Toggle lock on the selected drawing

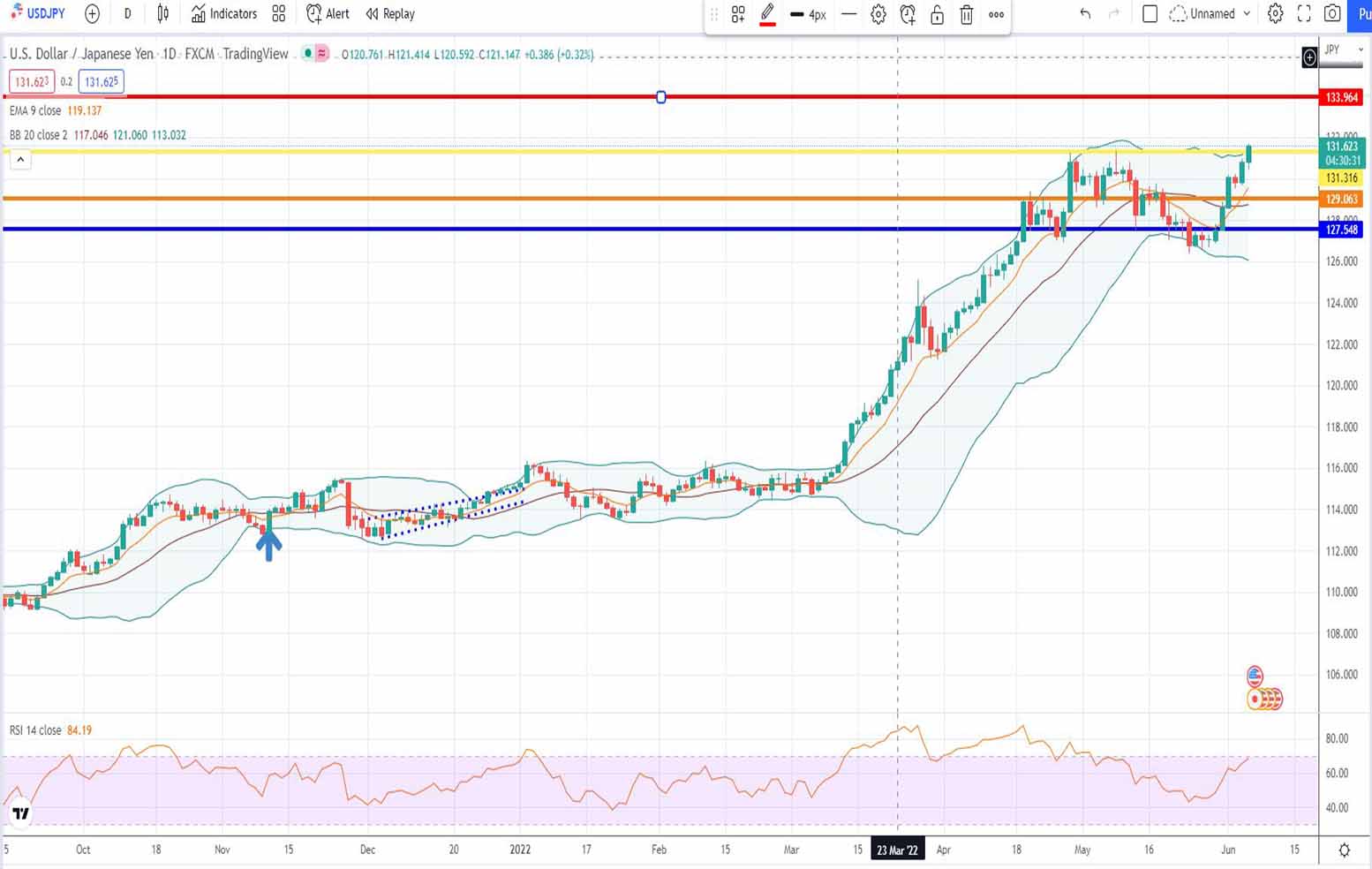tap(937, 14)
